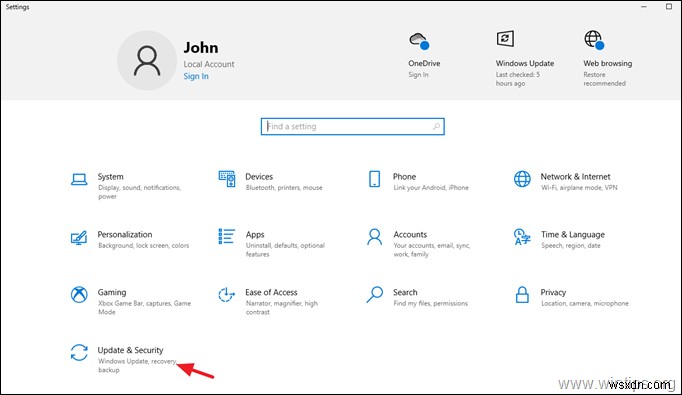Open the Network & Internet globe icon
The width and height of the screenshot is (682, 395).
[522, 179]
